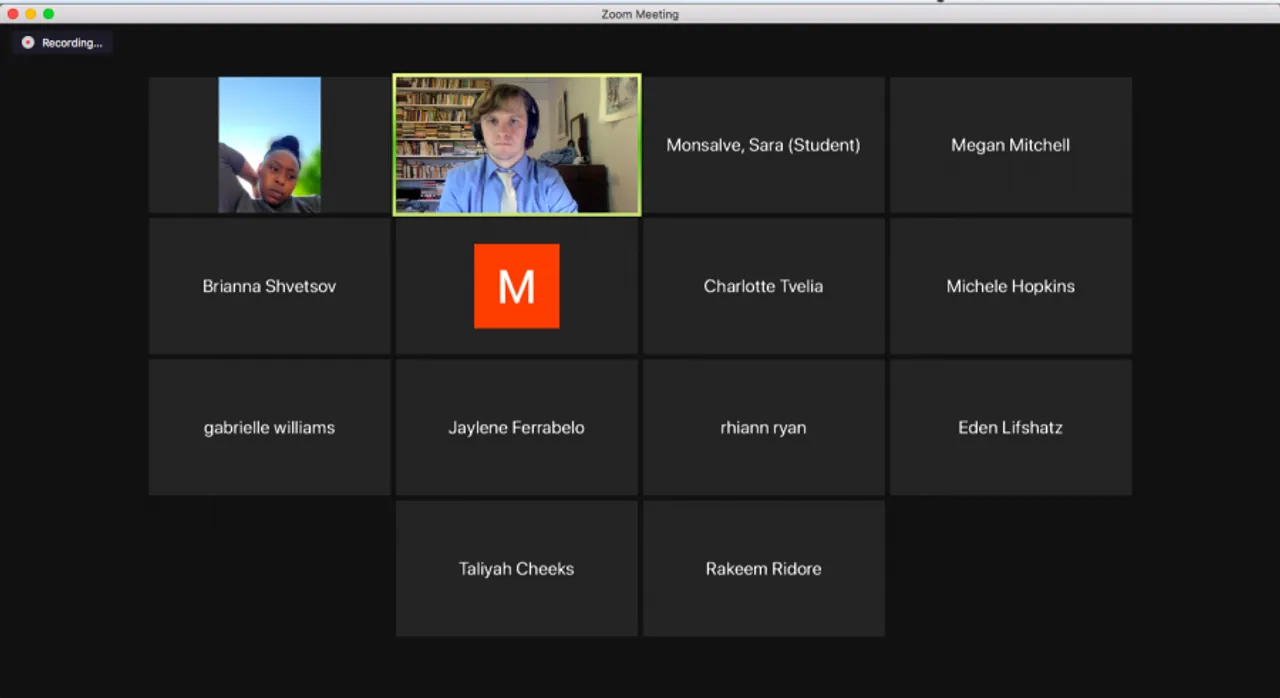The height and width of the screenshot is (698, 1280).
Task: Select the video thumbnail showing the top-left participant
Action: coord(269,145)
